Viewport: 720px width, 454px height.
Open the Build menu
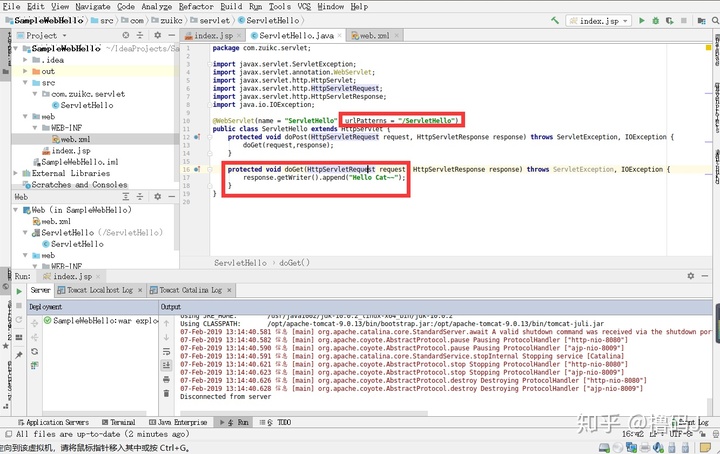pyautogui.click(x=231, y=6)
